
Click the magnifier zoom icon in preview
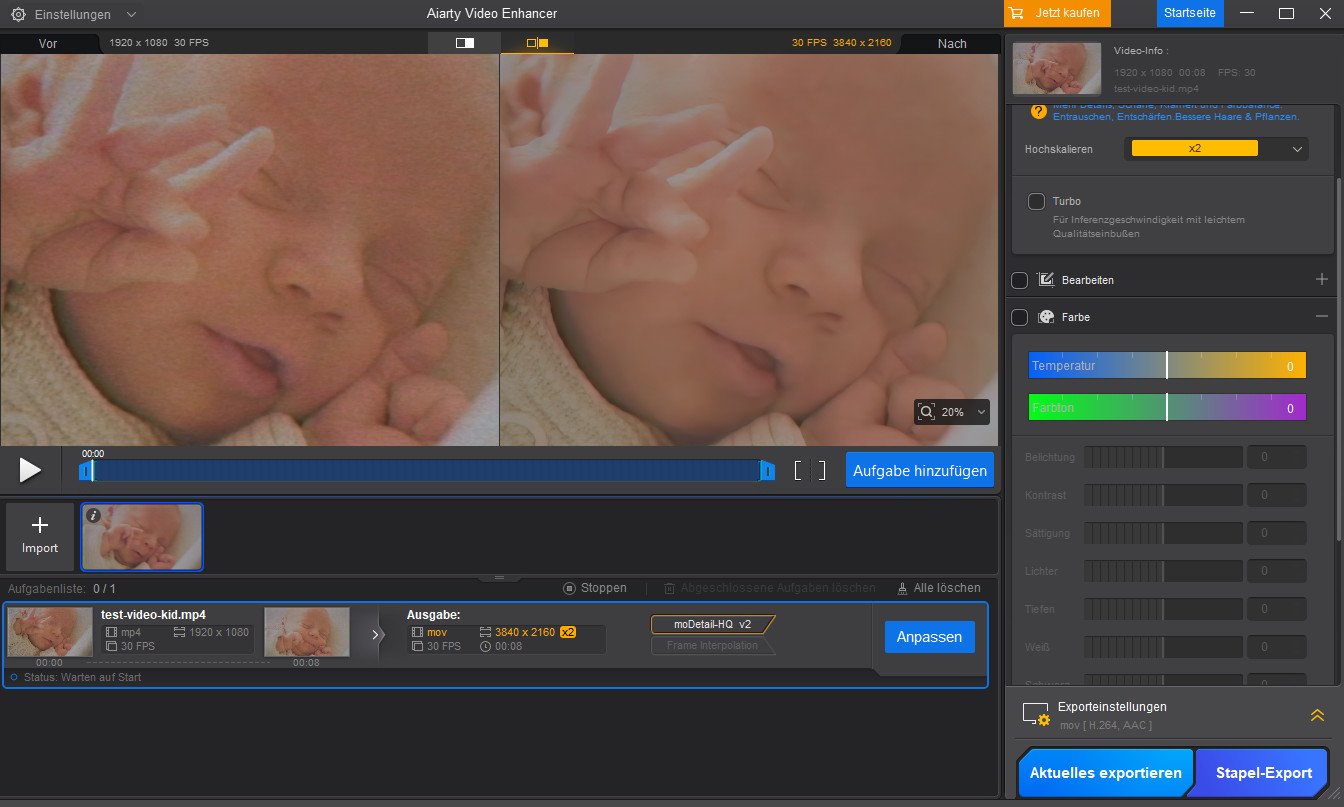[x=927, y=412]
